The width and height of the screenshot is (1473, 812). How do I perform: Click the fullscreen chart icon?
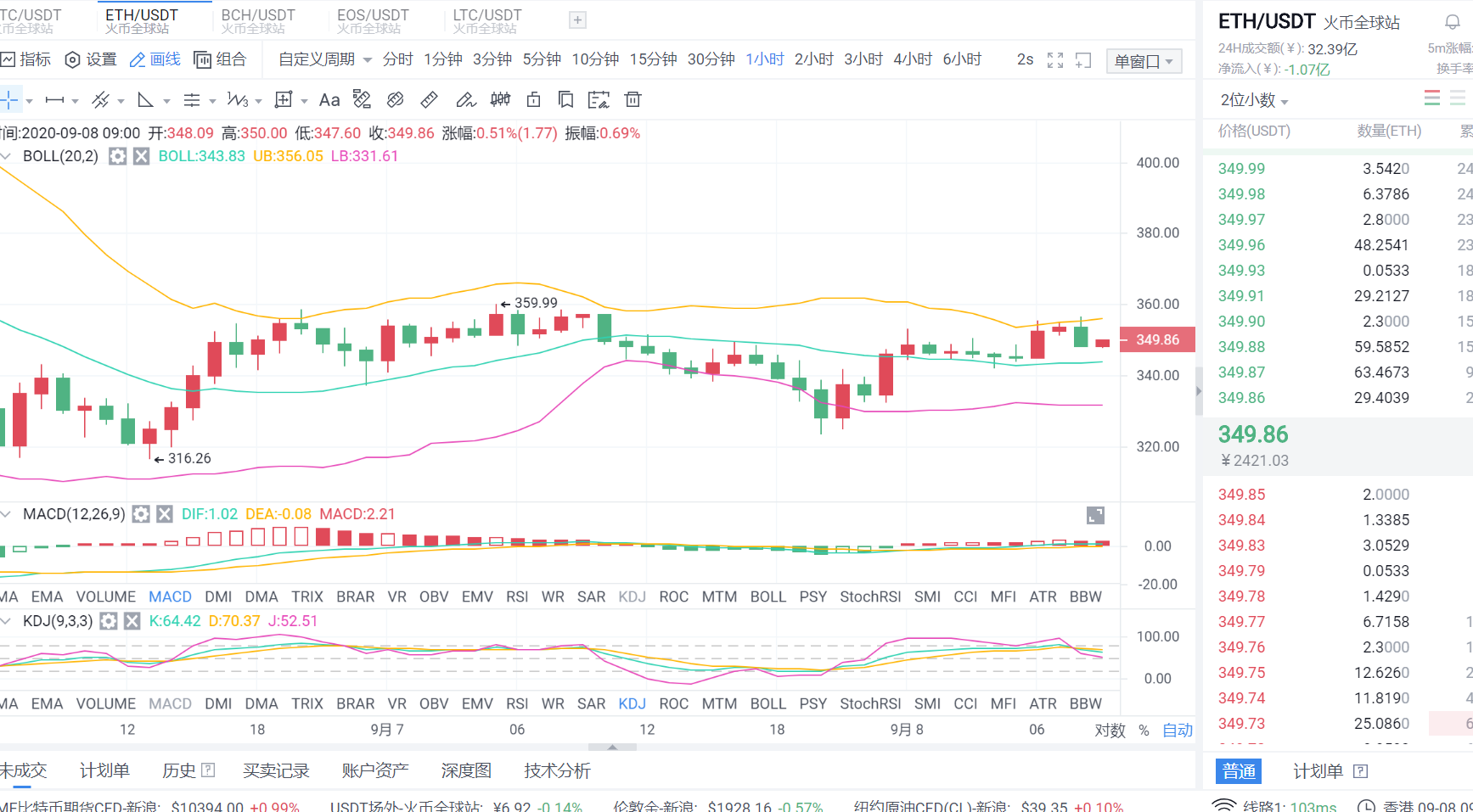click(x=1055, y=60)
